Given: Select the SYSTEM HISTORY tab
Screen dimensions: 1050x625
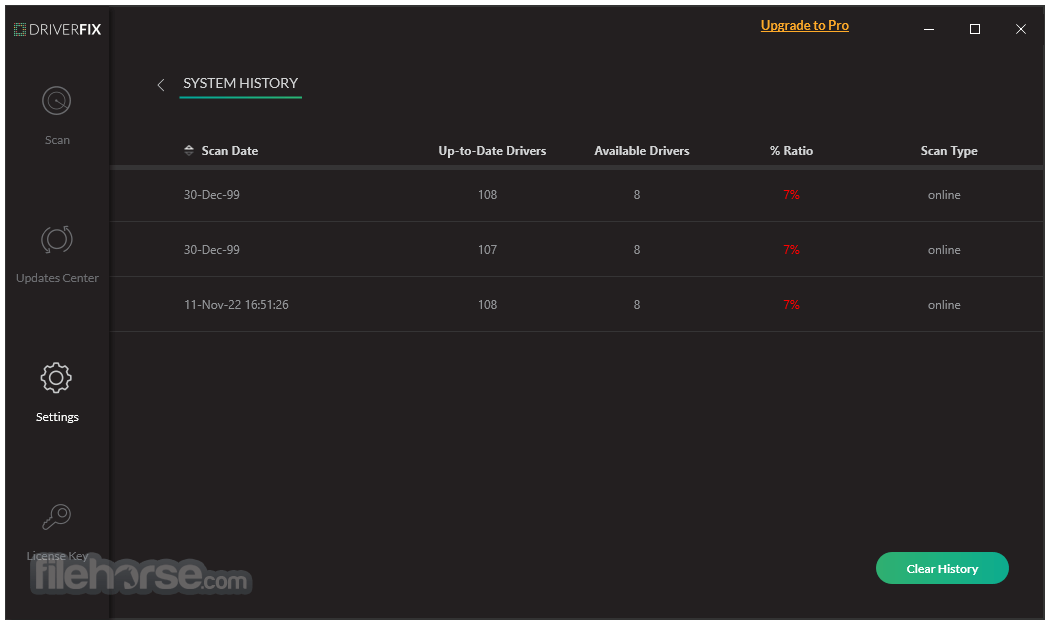Looking at the screenshot, I should point(240,83).
